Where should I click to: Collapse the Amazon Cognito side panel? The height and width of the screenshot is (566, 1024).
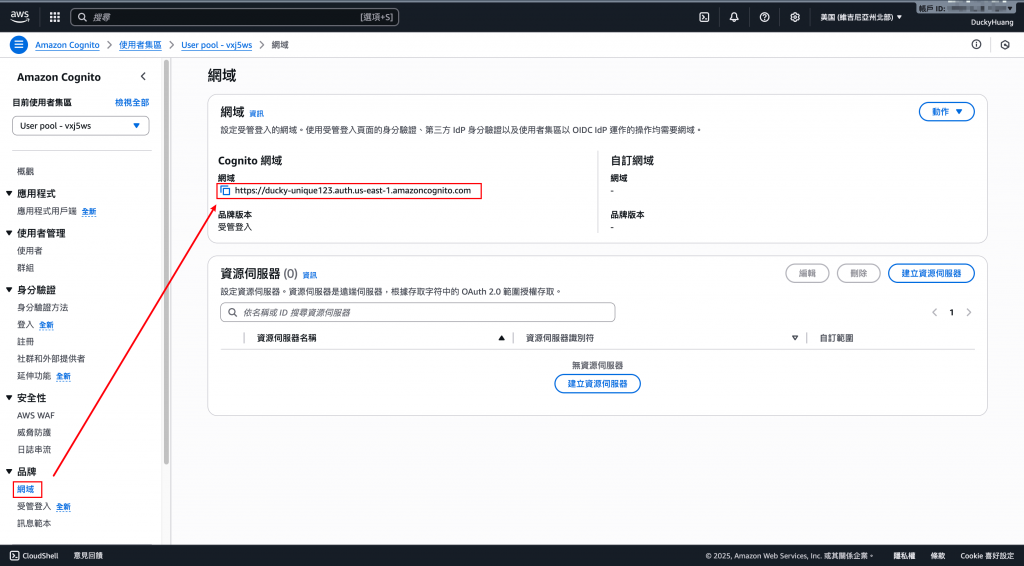click(x=143, y=76)
